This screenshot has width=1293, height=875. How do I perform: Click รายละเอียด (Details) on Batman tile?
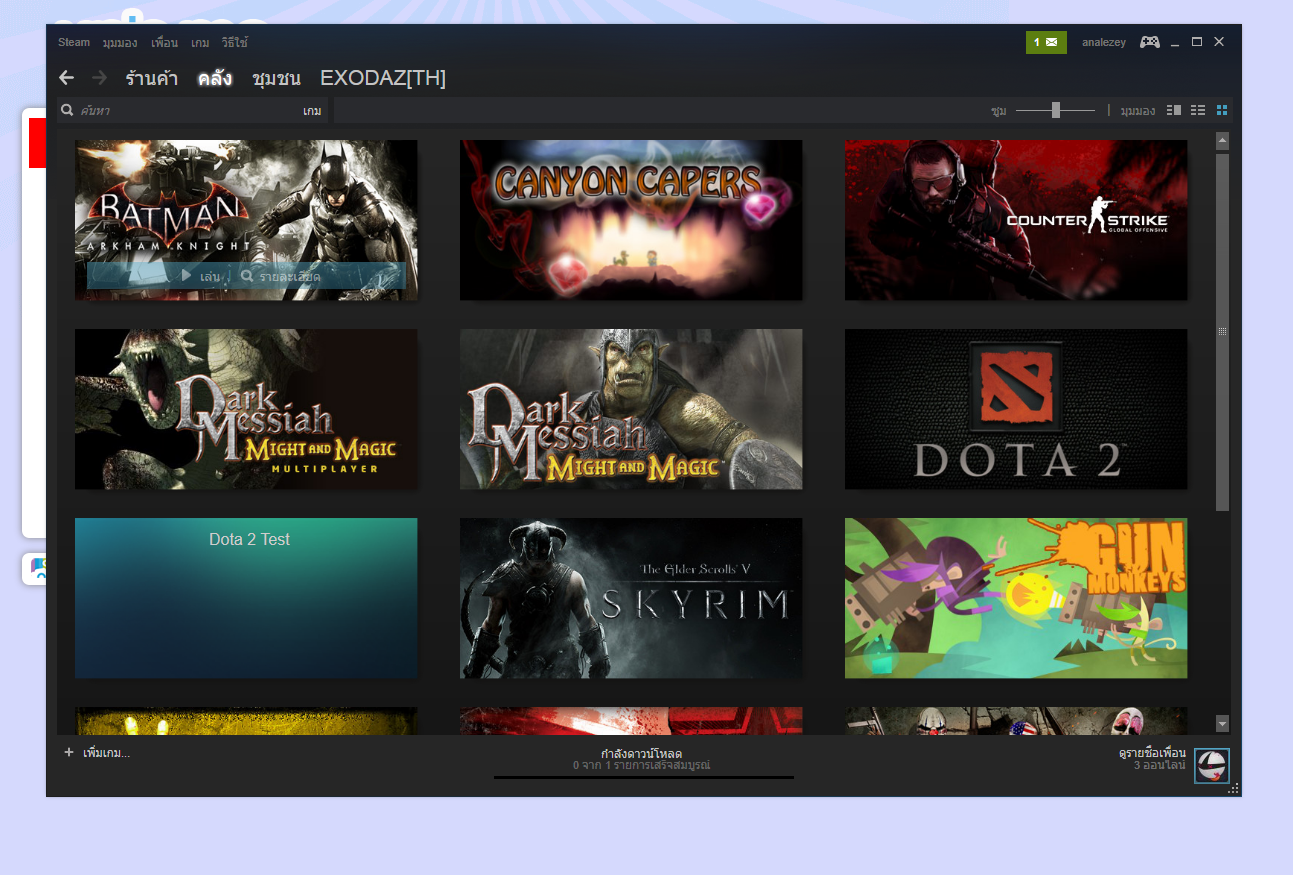click(x=290, y=276)
